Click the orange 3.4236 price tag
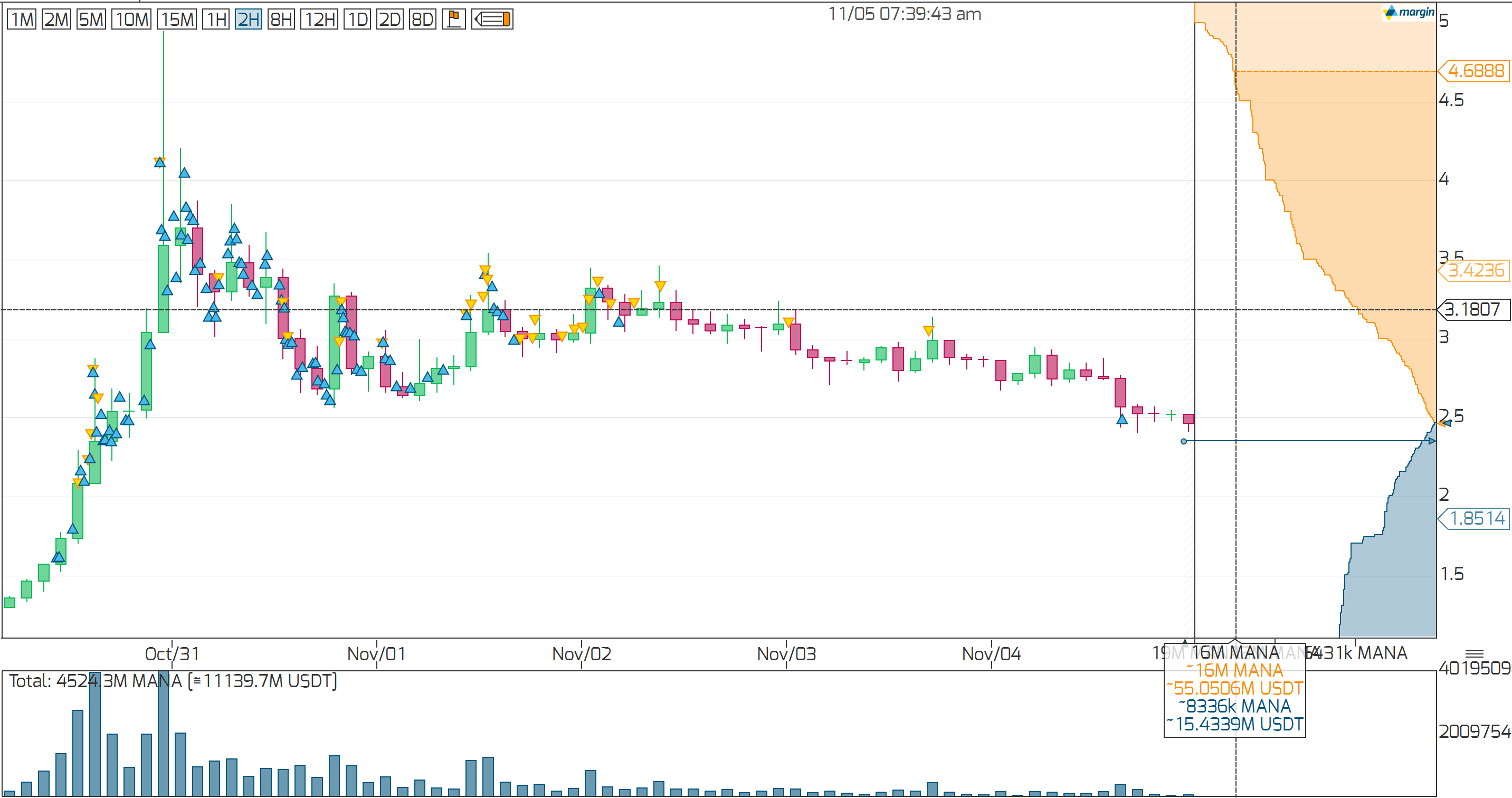The image size is (1512, 798). (1475, 271)
